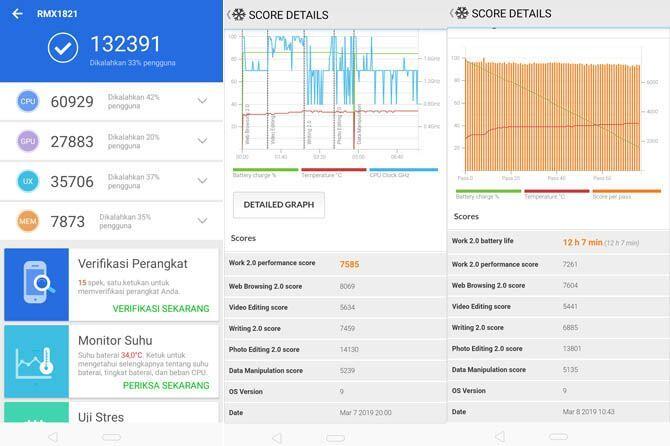The height and width of the screenshot is (446, 670).
Task: Select Writing 2.0 score 7459 row
Action: click(335, 329)
